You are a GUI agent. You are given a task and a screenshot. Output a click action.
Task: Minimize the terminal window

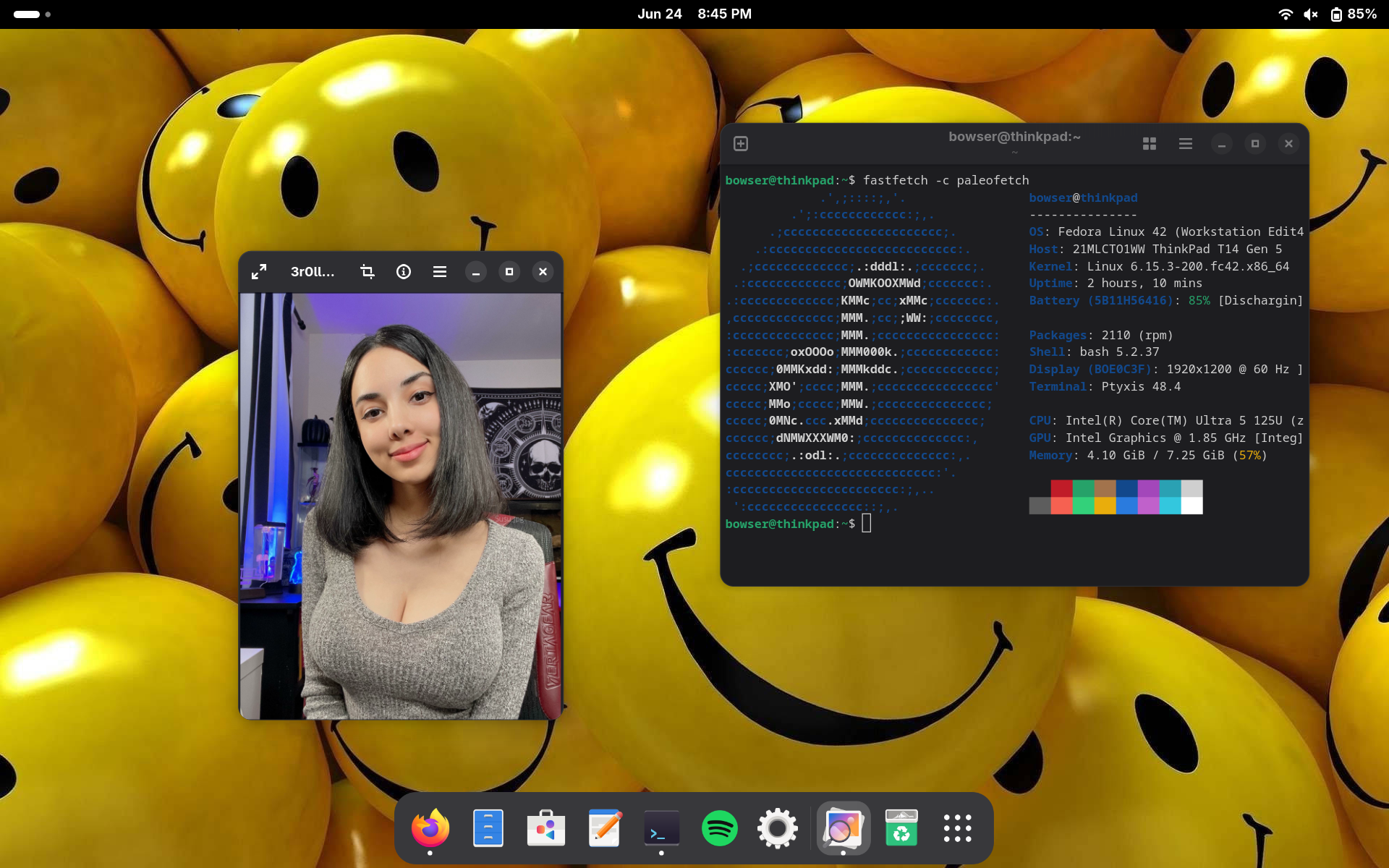tap(1222, 144)
